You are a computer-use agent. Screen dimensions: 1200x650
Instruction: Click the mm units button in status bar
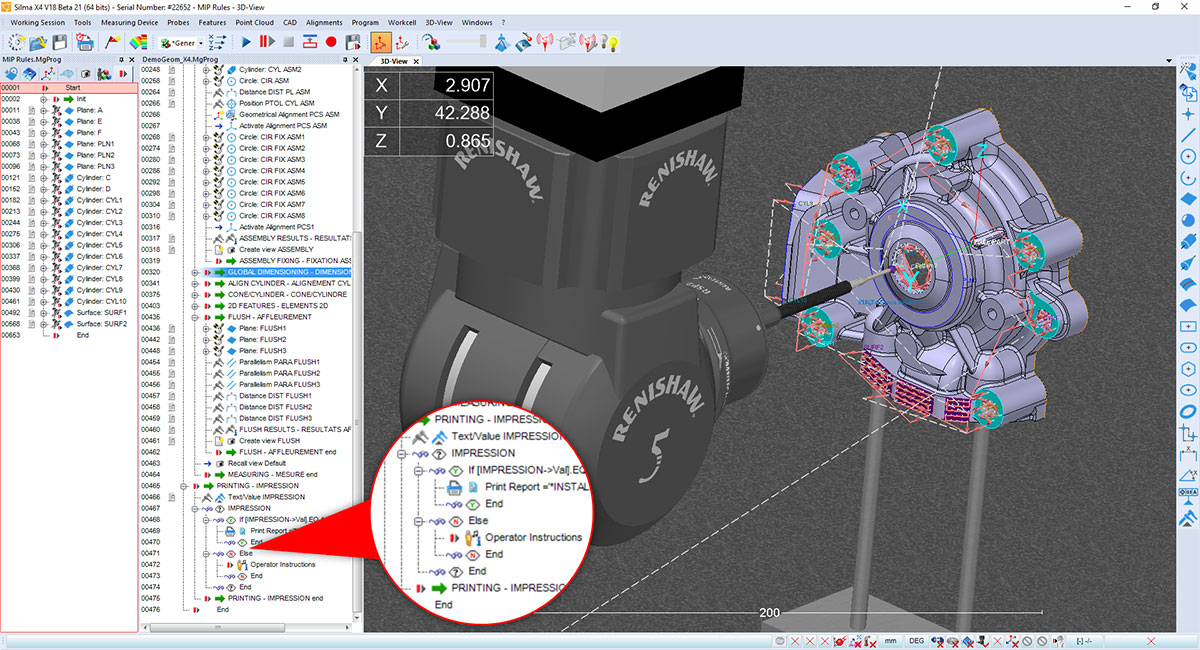click(889, 639)
